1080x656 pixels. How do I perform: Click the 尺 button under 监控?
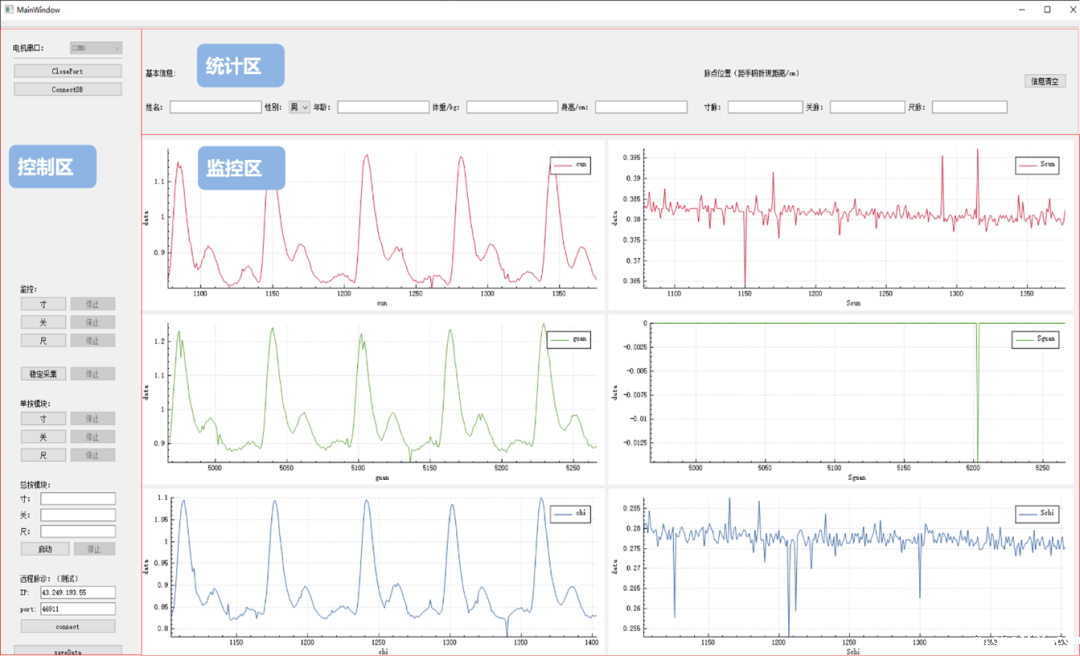[x=43, y=341]
